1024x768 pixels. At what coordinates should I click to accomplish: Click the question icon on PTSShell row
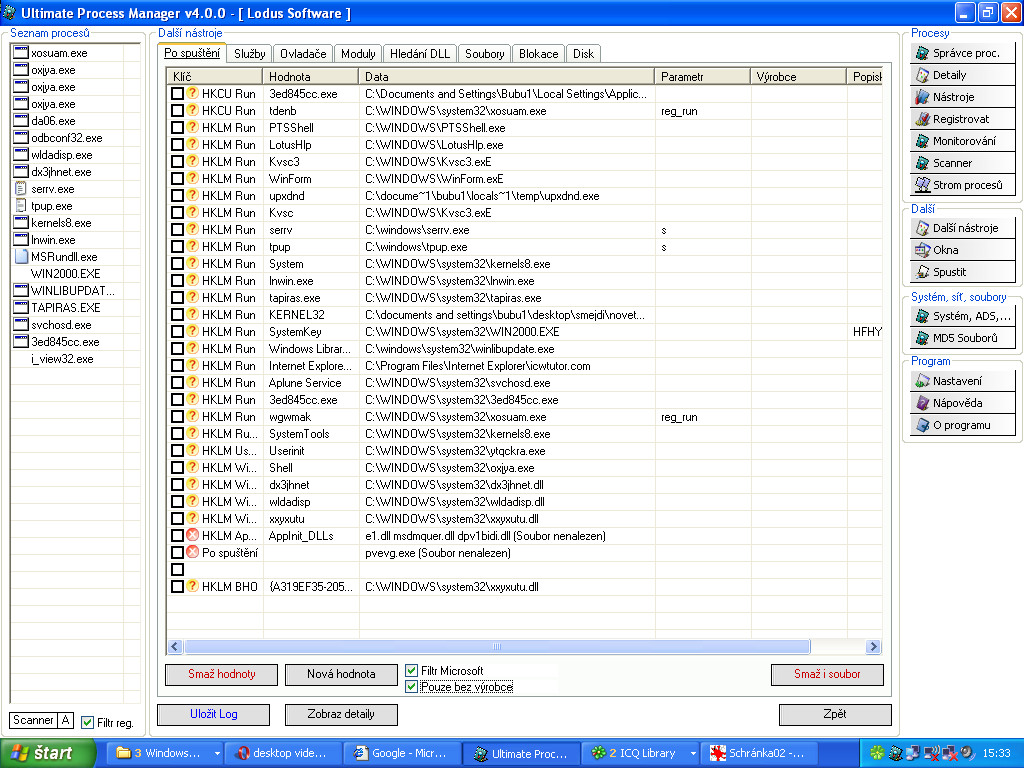pyautogui.click(x=192, y=127)
